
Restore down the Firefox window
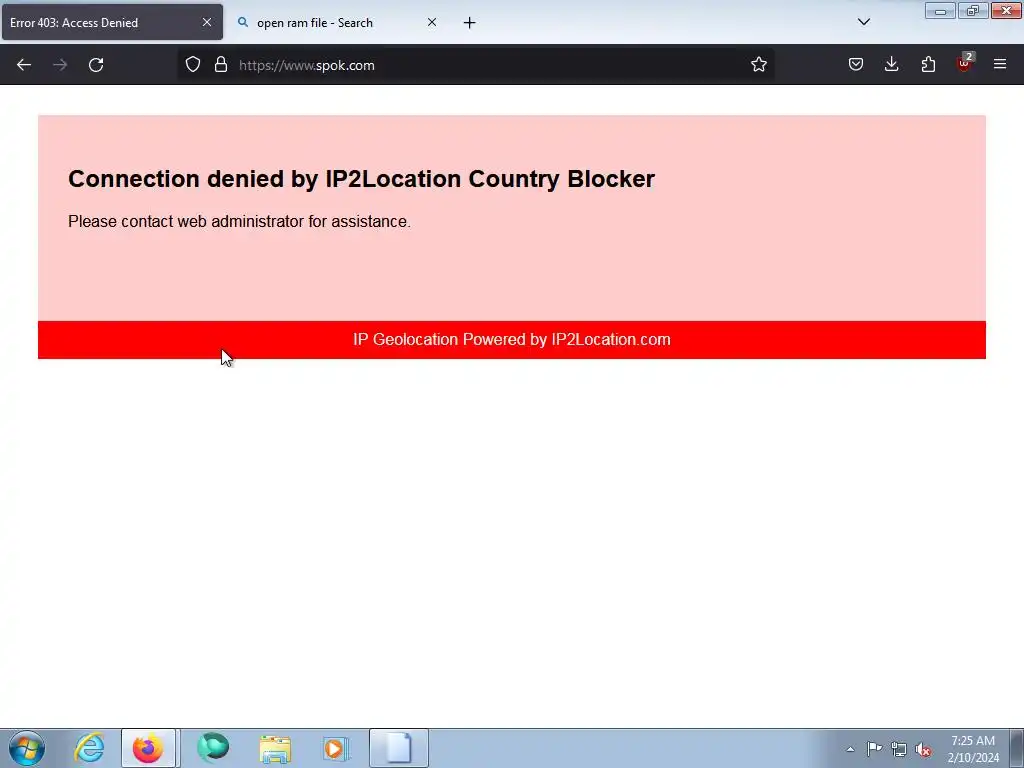tap(973, 10)
